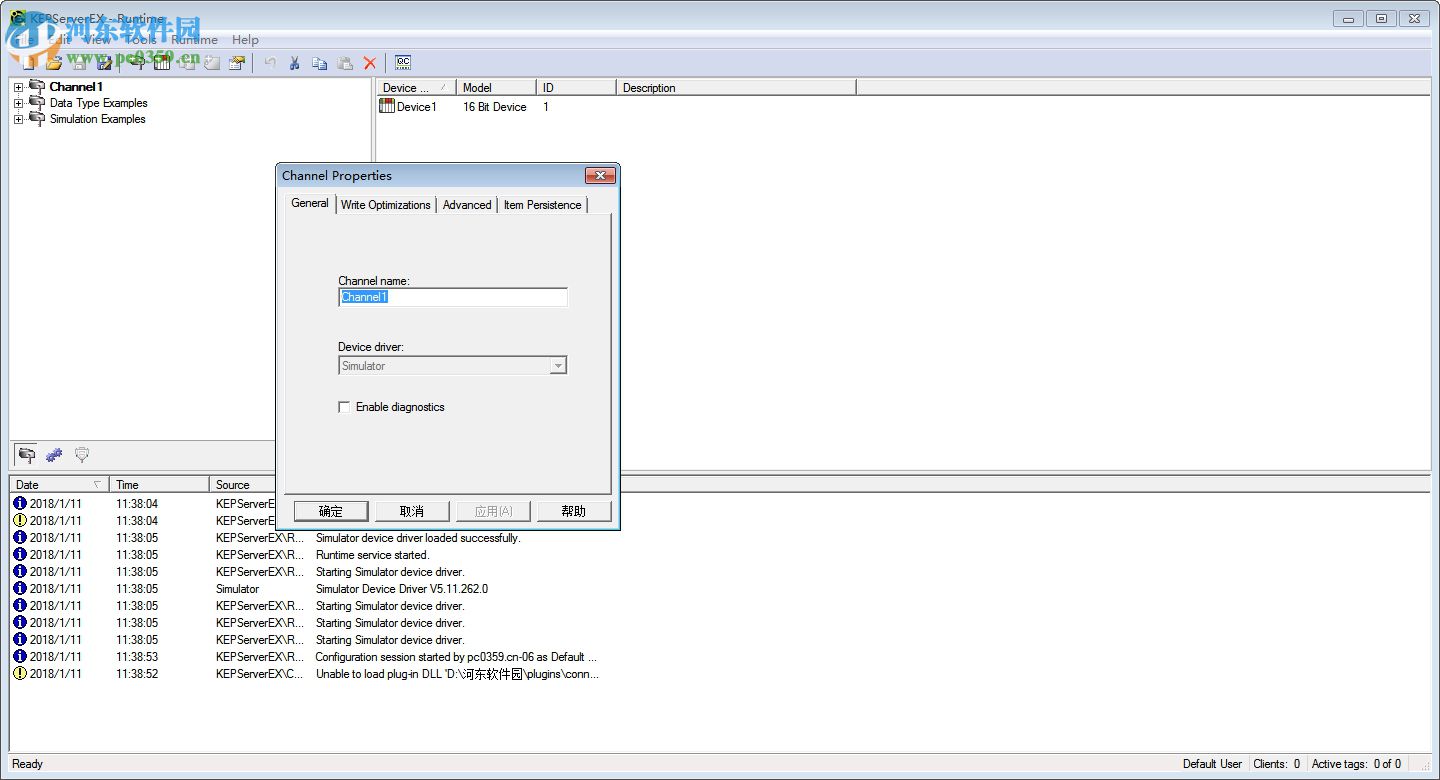
Task: Click the Channel1 channel icon in tree
Action: [x=37, y=87]
